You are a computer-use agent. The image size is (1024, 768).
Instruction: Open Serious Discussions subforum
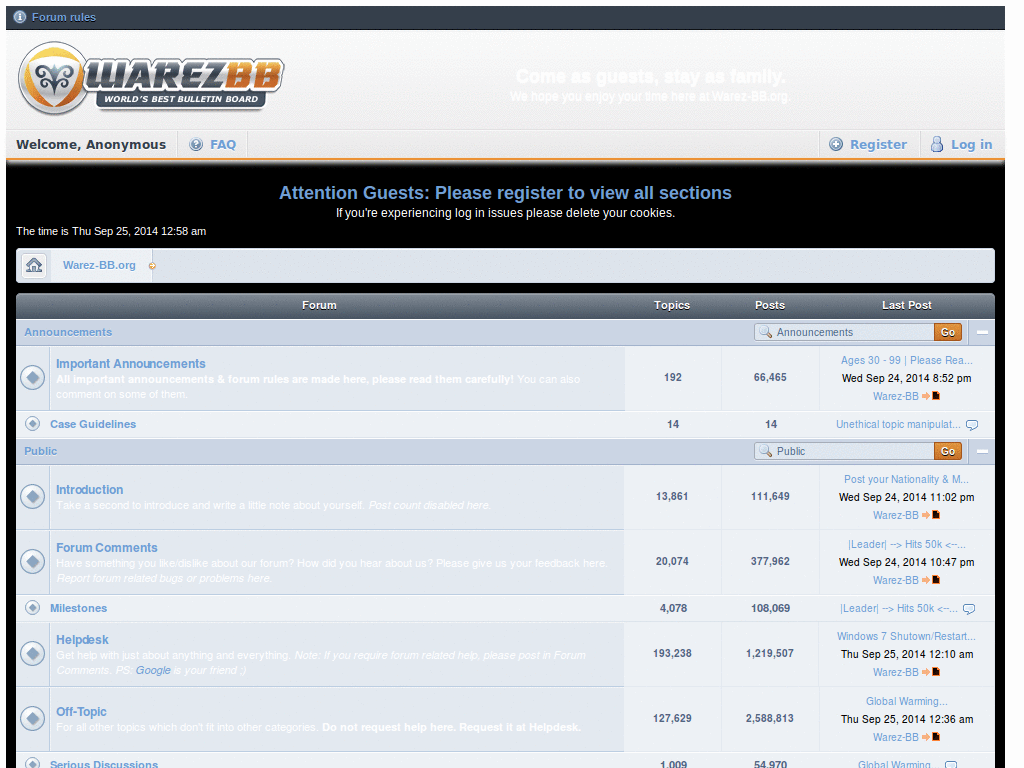click(104, 763)
